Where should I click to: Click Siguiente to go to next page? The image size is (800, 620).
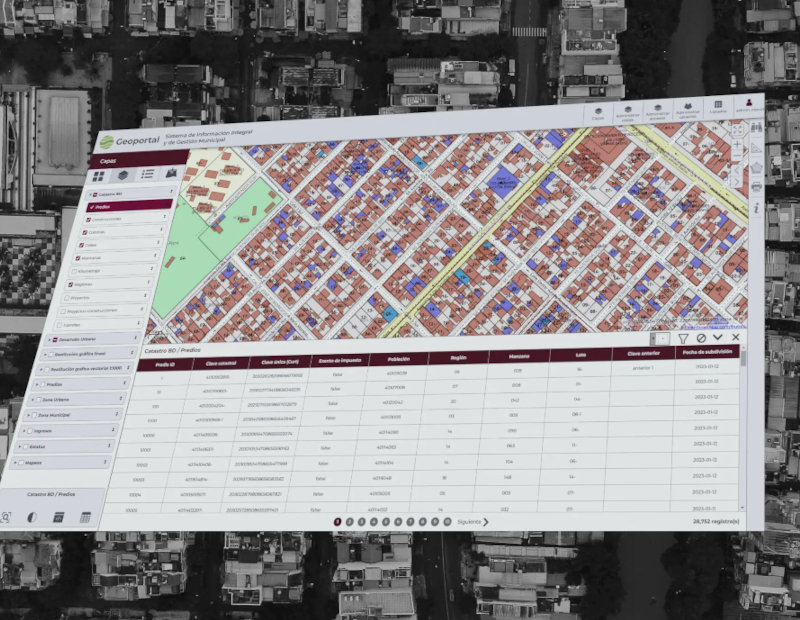click(x=472, y=521)
